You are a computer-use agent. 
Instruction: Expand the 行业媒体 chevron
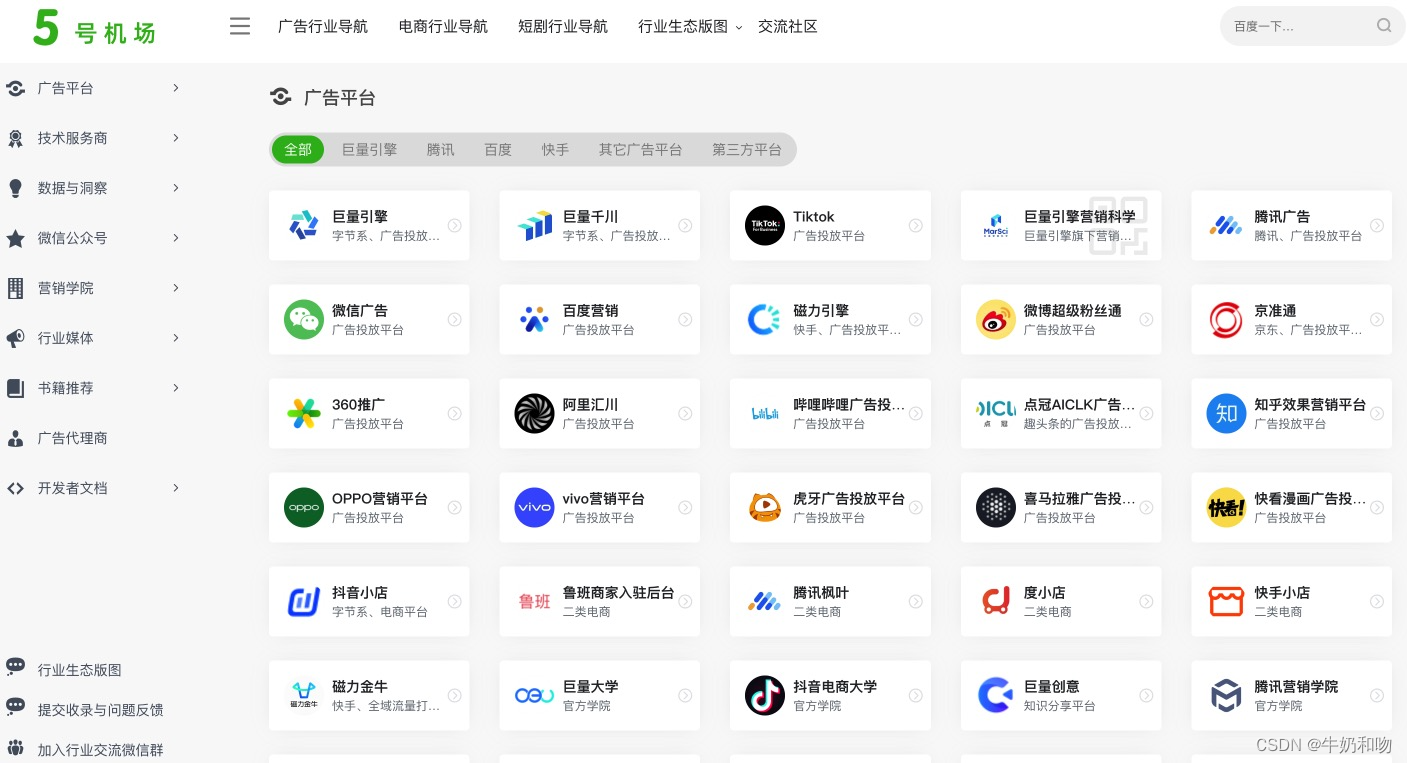(x=176, y=338)
